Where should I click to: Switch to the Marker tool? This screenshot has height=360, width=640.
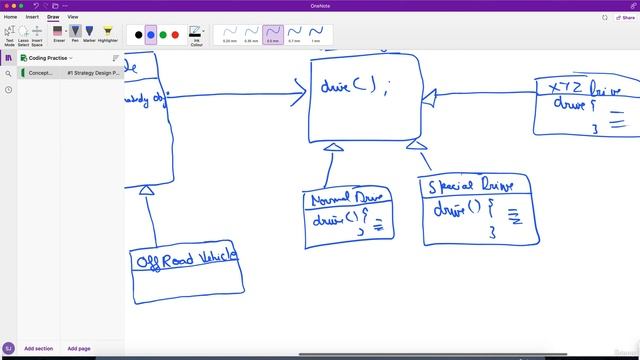coord(89,34)
